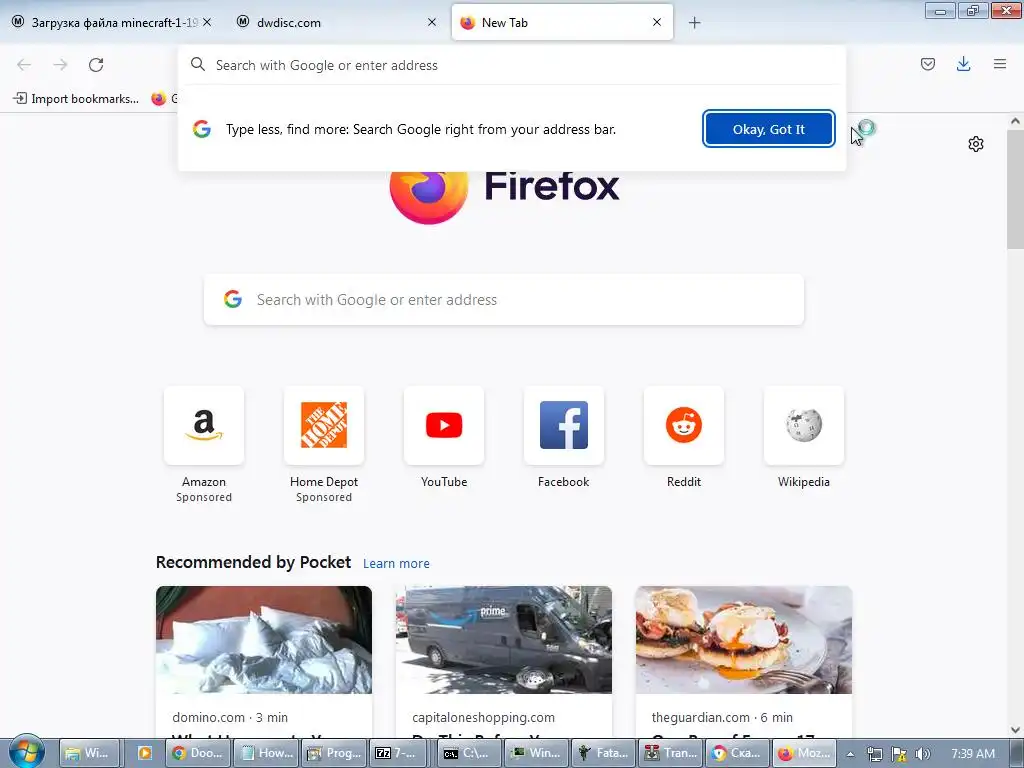Click the page scrollbar down arrow
Viewport: 1024px width, 768px height.
1015,729
